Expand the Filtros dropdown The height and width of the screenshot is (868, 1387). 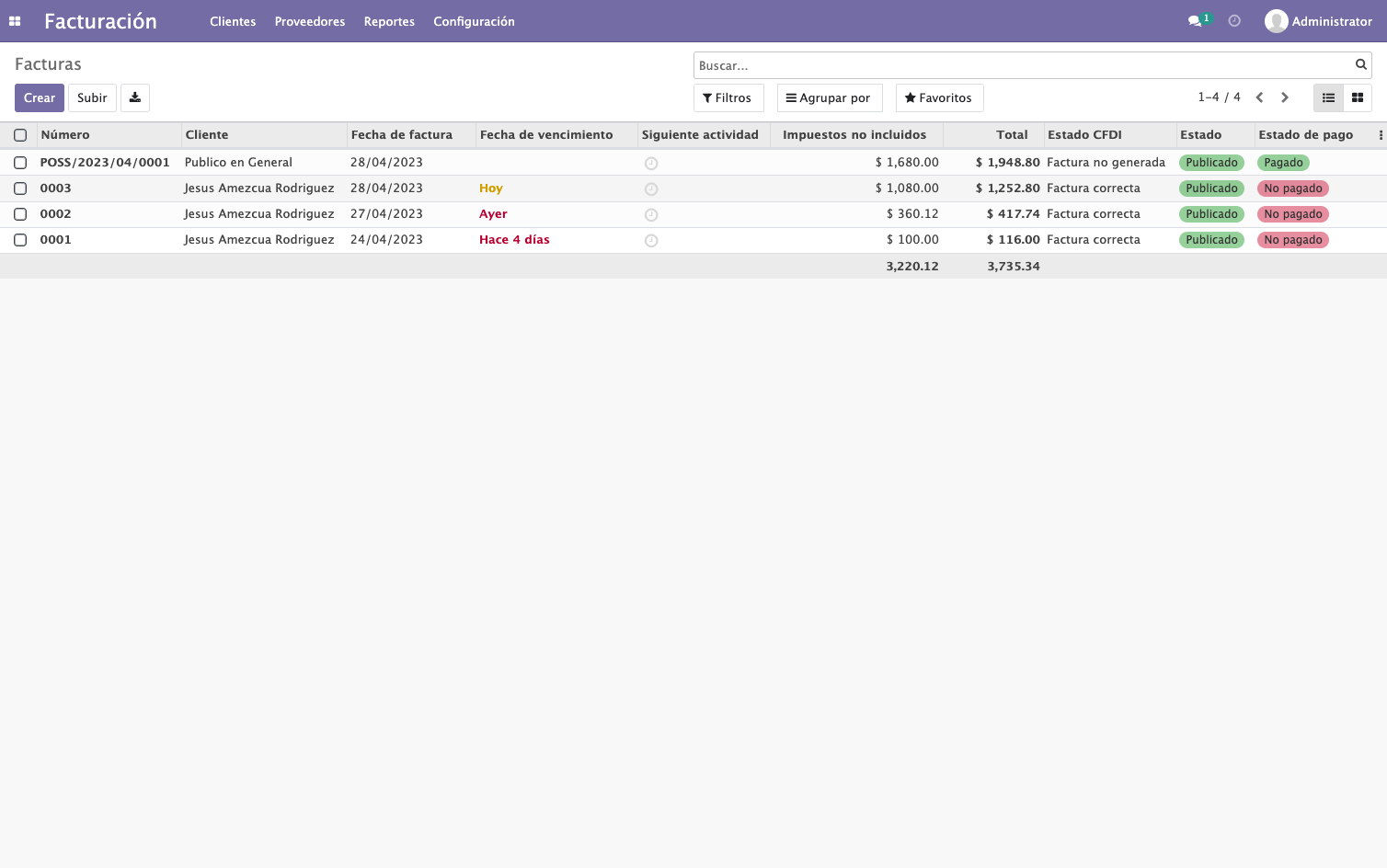point(728,97)
